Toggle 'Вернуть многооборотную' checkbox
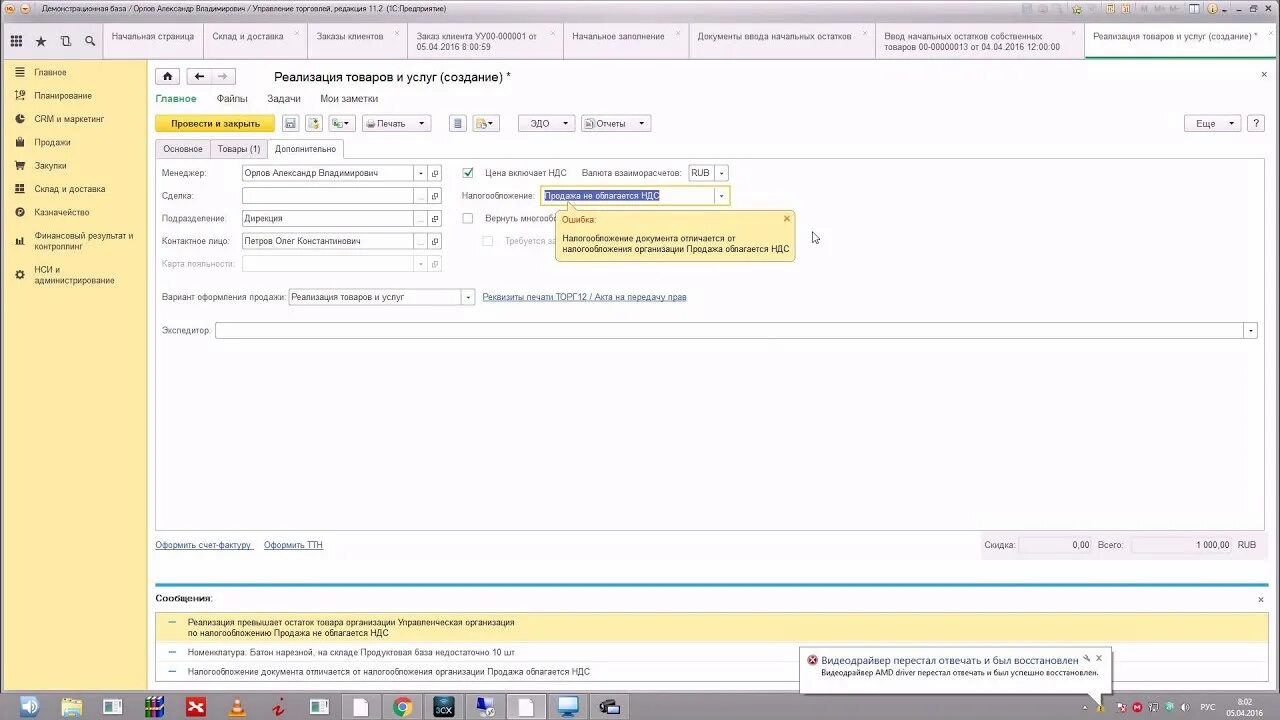Screen dimensions: 1280x720 (468, 218)
